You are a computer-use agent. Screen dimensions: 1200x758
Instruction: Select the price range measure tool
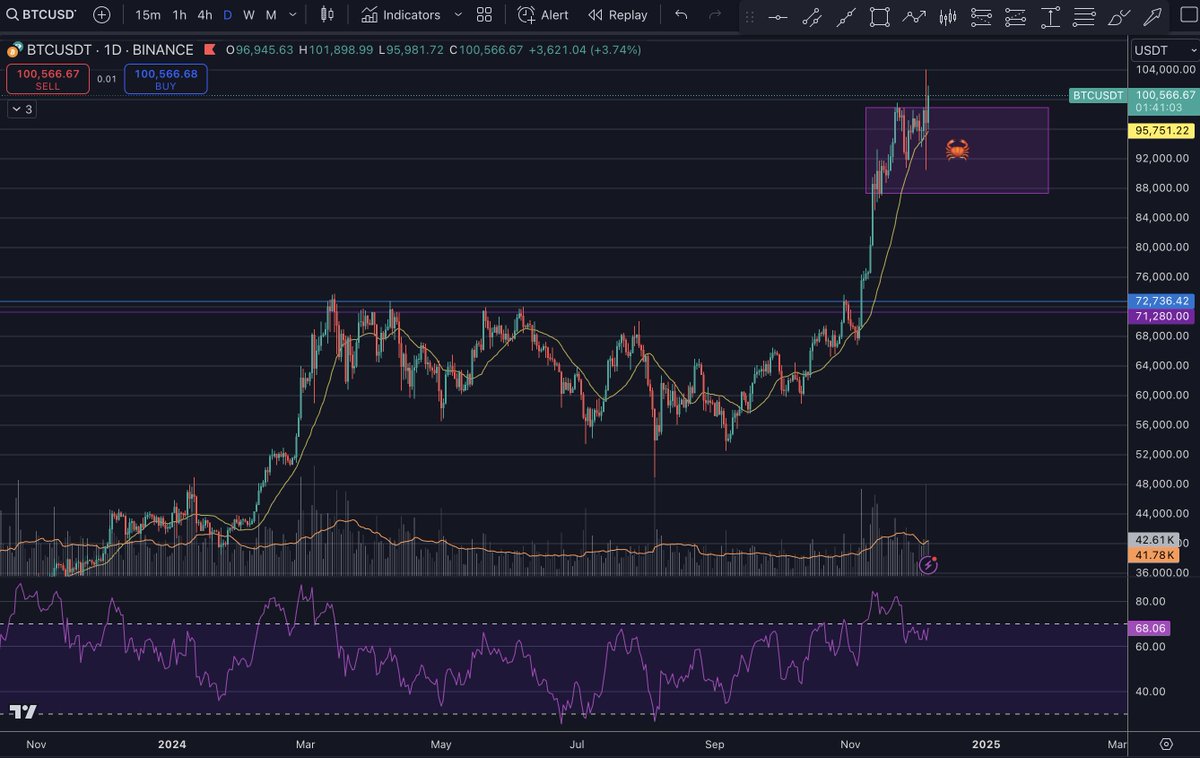pos(1050,16)
